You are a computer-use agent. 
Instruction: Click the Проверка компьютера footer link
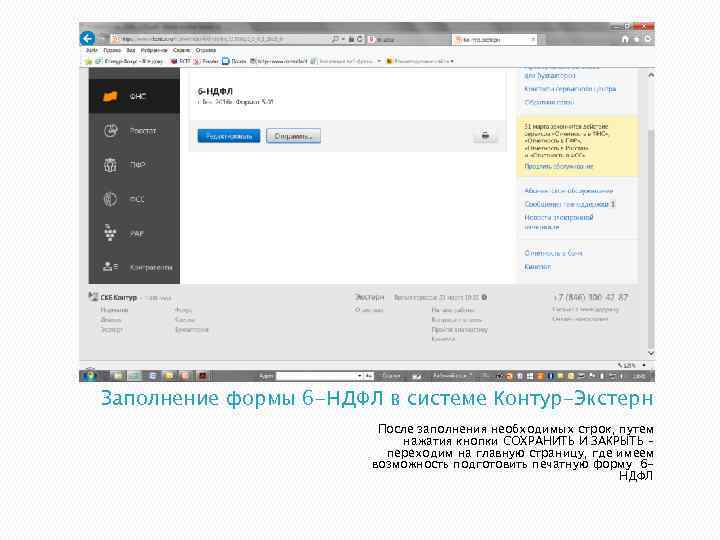click(460, 330)
